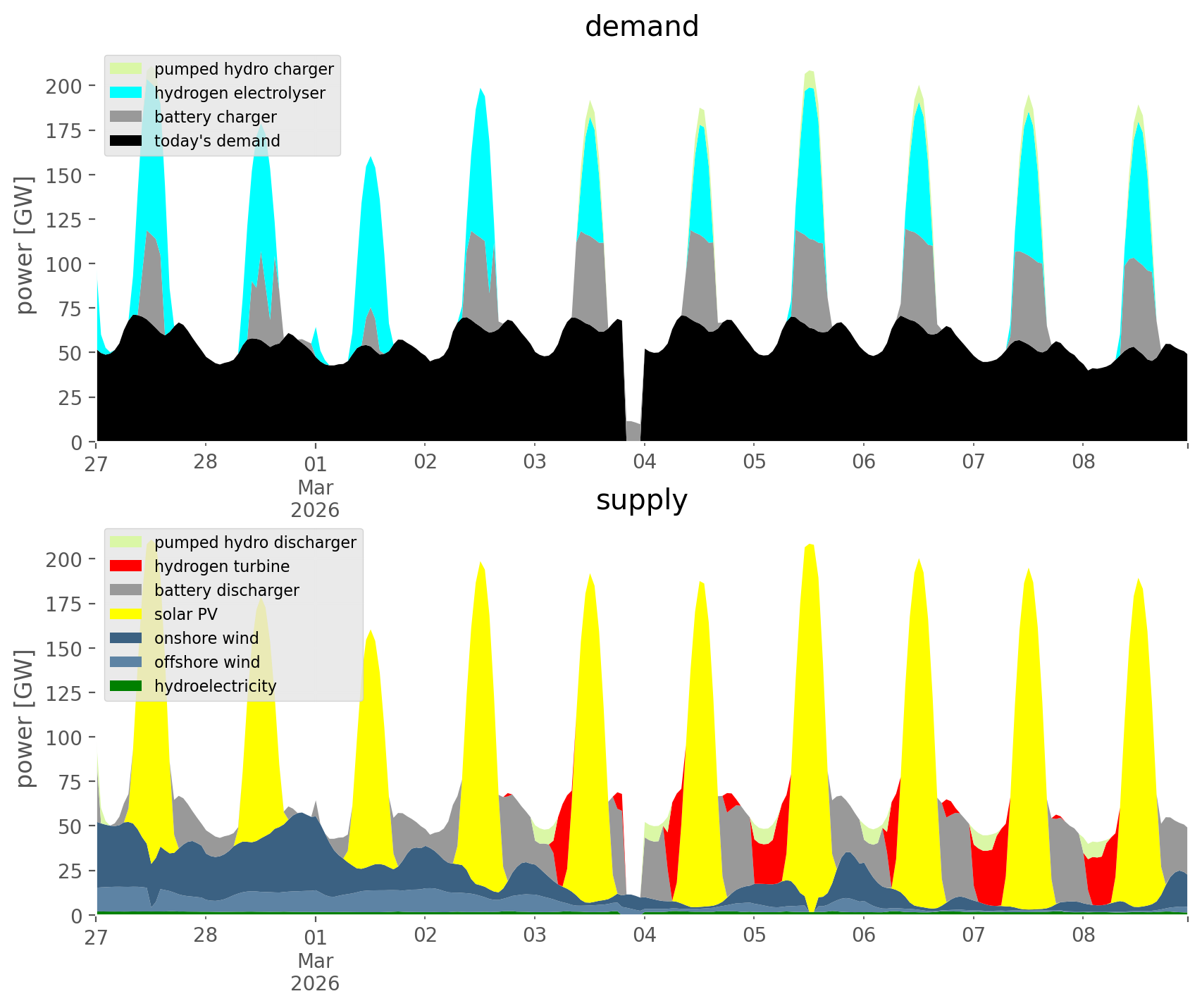This screenshot has width=1202, height=1008.
Task: Click the onshore wind legend swatch
Action: [x=126, y=638]
